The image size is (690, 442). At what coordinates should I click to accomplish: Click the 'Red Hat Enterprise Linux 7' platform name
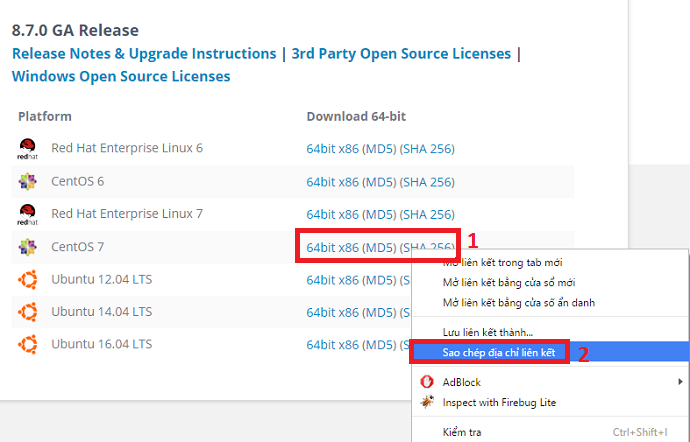pyautogui.click(x=127, y=214)
